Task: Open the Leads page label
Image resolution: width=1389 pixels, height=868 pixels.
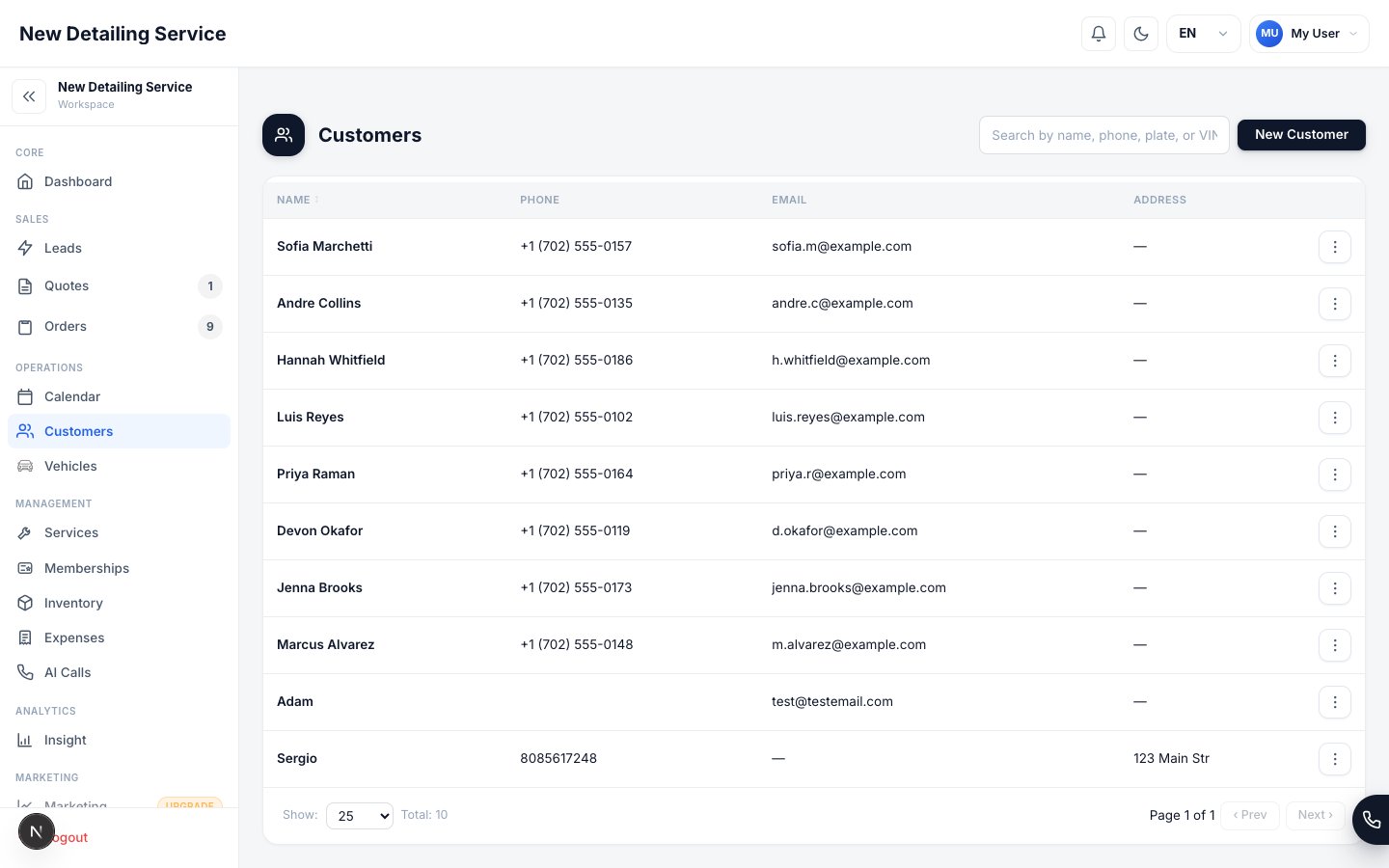Action: (63, 248)
